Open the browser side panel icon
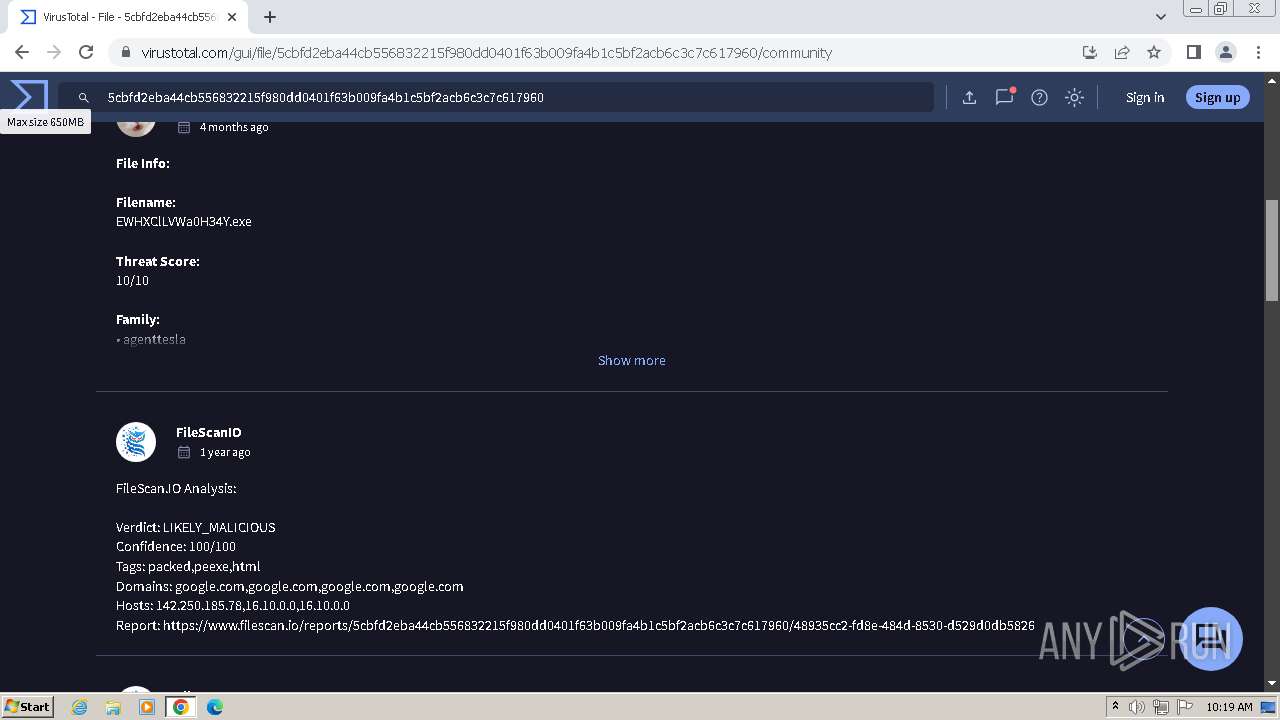 click(x=1193, y=52)
